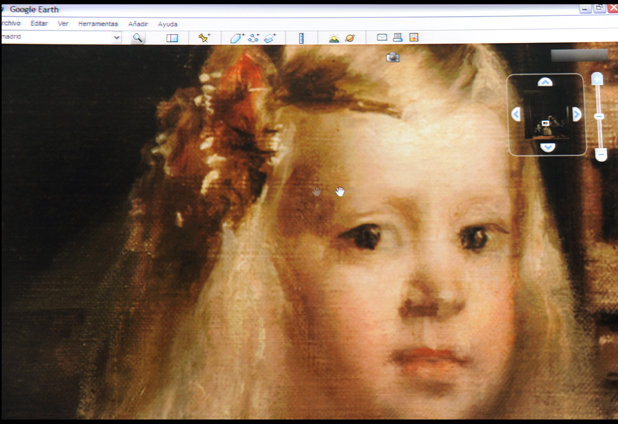Pan the painting right with the arrow
The height and width of the screenshot is (424, 618).
[577, 114]
